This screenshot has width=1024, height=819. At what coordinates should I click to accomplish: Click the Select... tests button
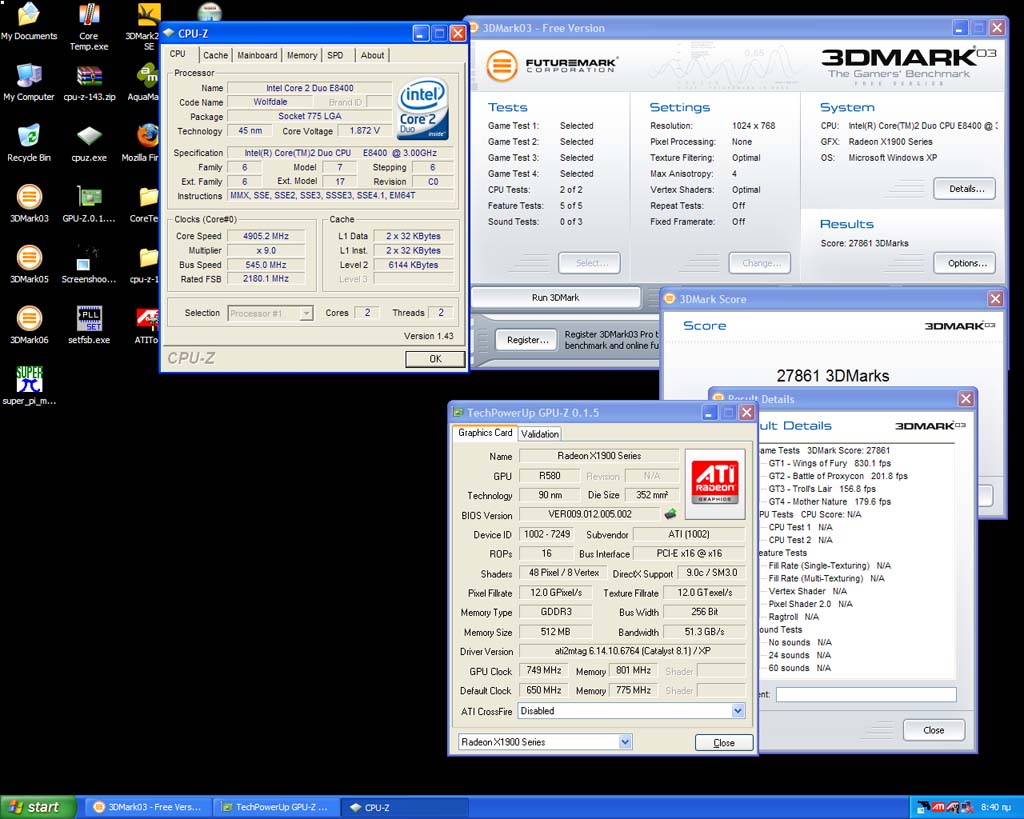coord(590,263)
